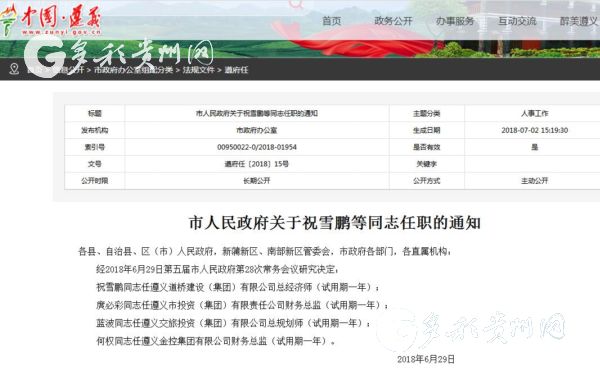Image resolution: width=600 pixels, height=372 pixels.
Task: Click the document title cell in info table
Action: tap(257, 113)
